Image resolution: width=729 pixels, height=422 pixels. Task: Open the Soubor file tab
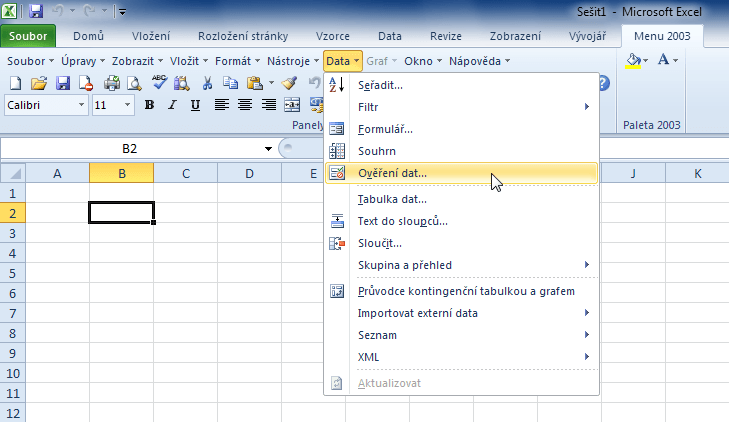tap(28, 36)
